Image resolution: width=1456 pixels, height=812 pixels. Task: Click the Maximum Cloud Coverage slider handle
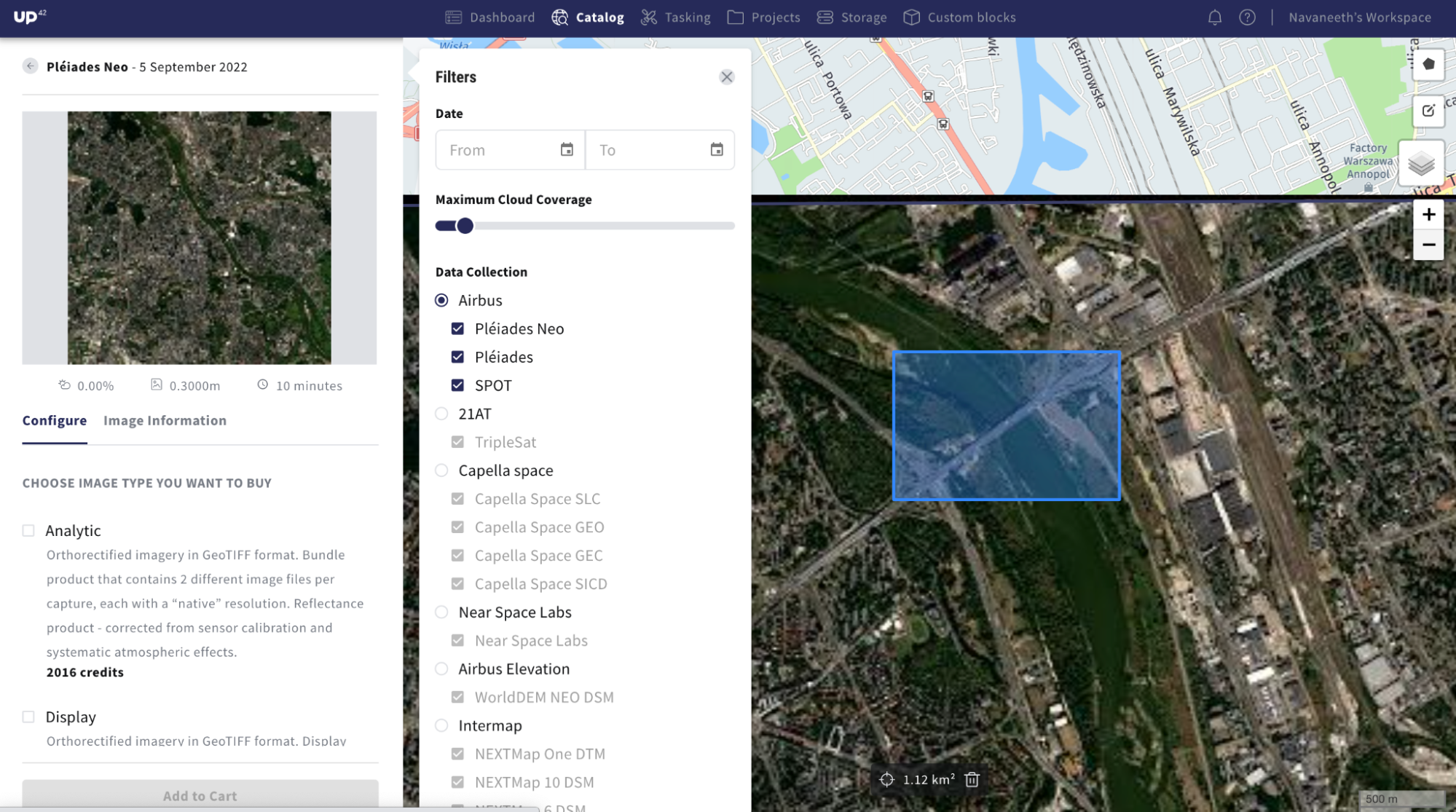pos(465,226)
